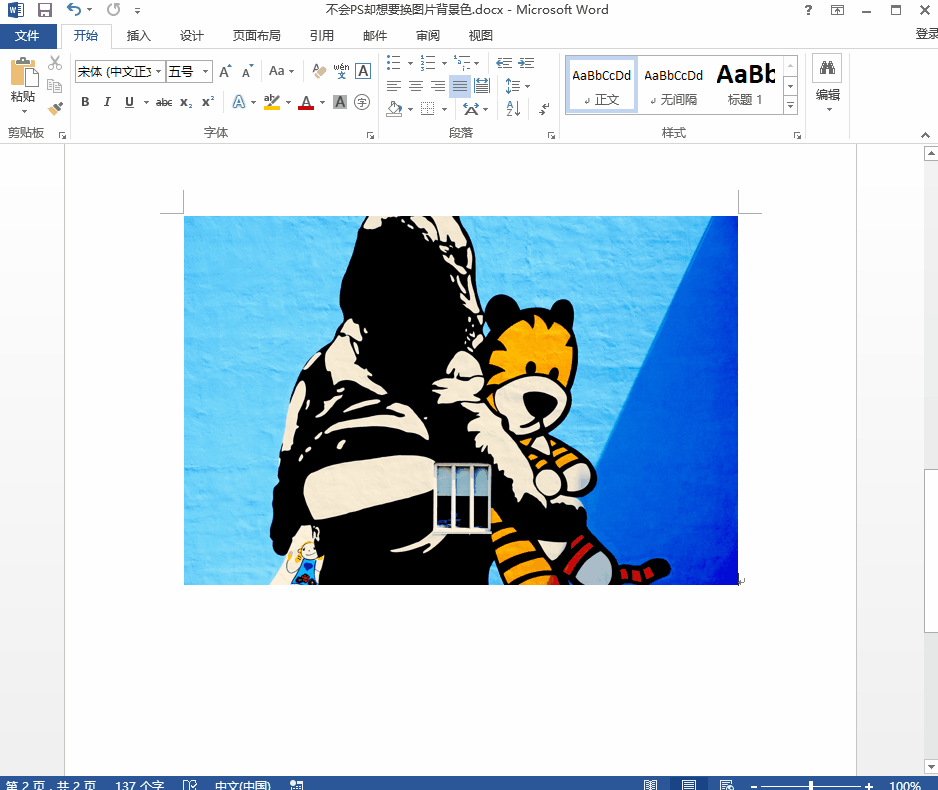This screenshot has height=790, width=938.
Task: Switch to the 页面布局 tab
Action: click(256, 36)
